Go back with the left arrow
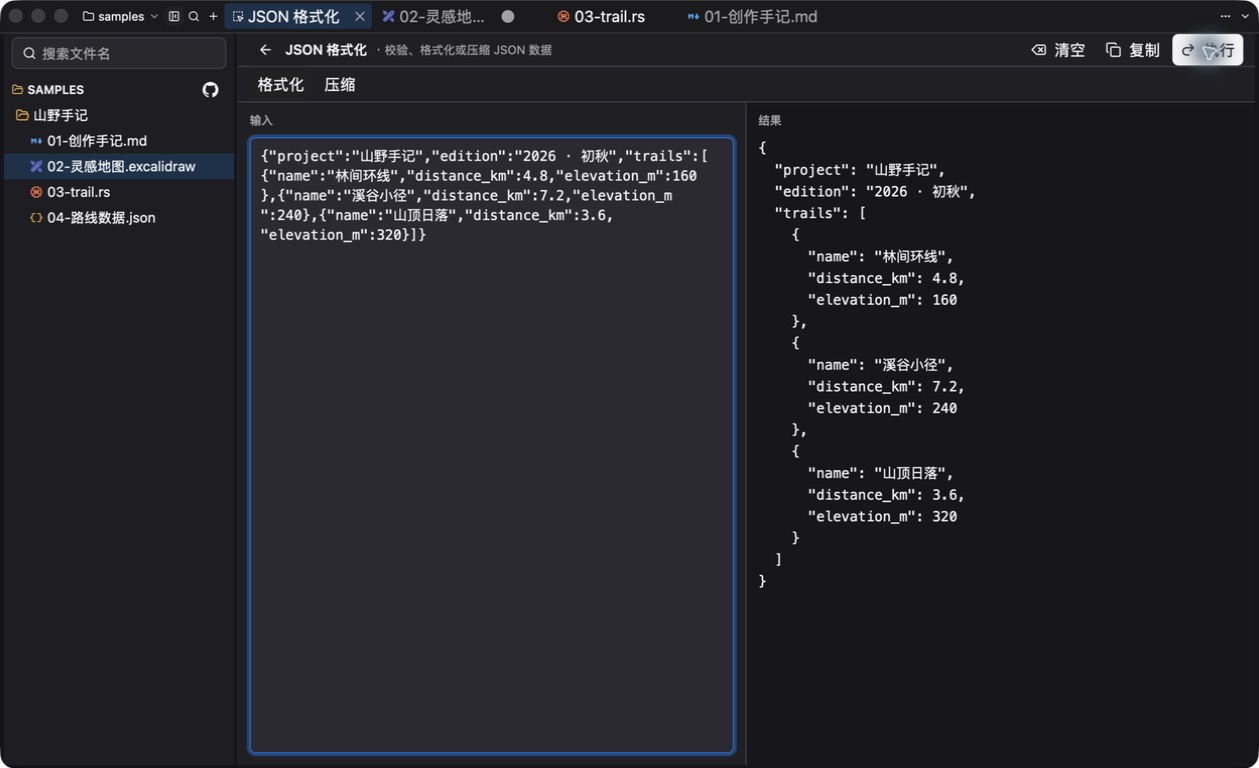 tap(265, 50)
